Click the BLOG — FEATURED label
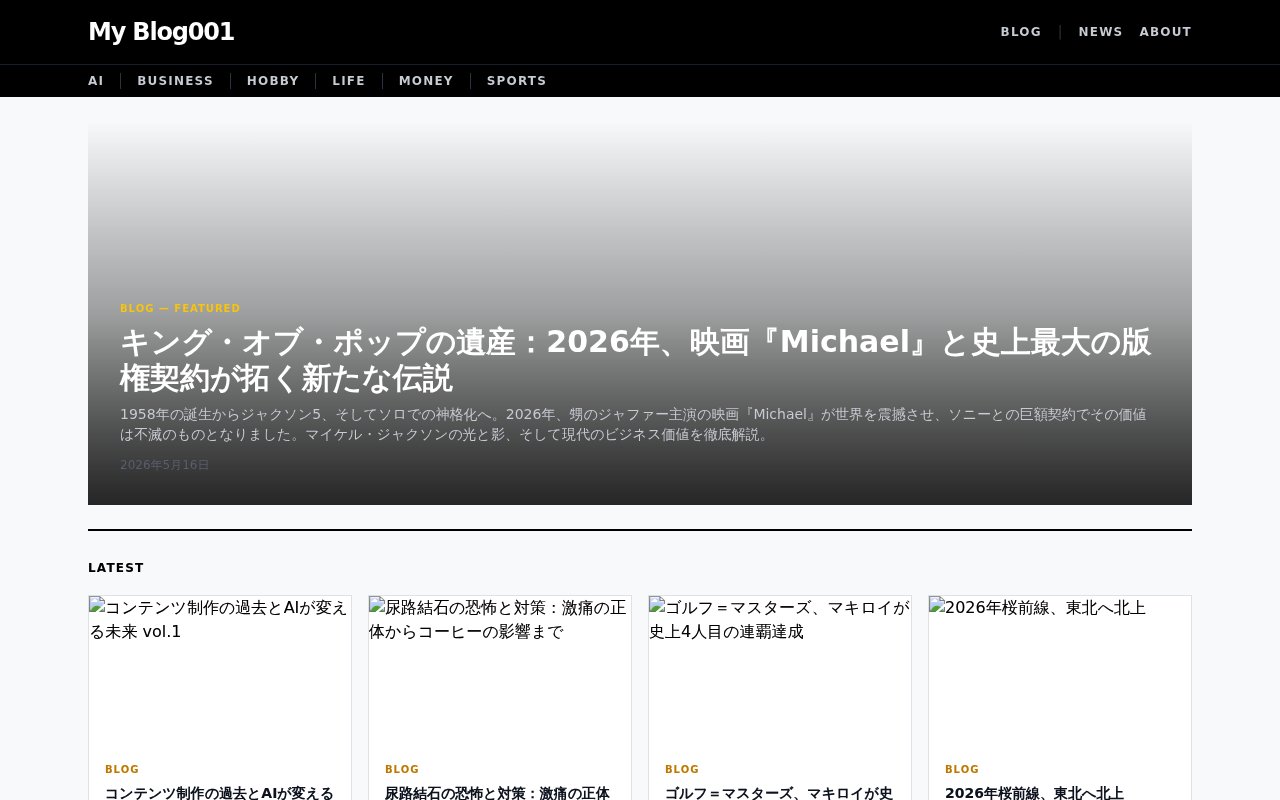1280x800 pixels. (180, 309)
